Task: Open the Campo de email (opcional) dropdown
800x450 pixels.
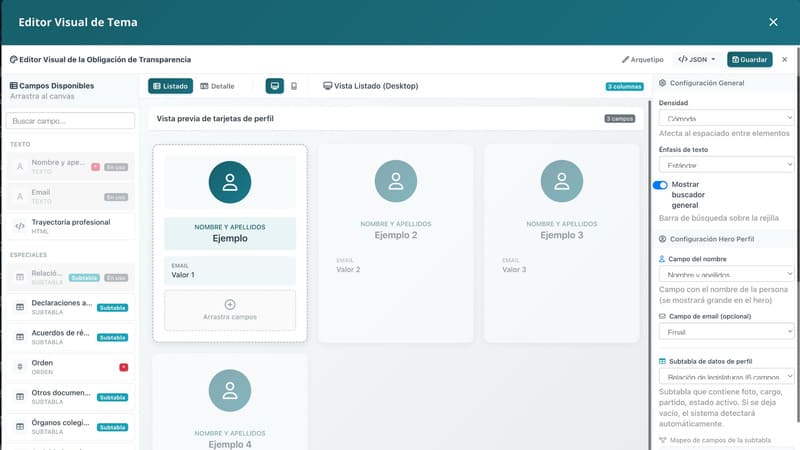Action: (x=726, y=332)
